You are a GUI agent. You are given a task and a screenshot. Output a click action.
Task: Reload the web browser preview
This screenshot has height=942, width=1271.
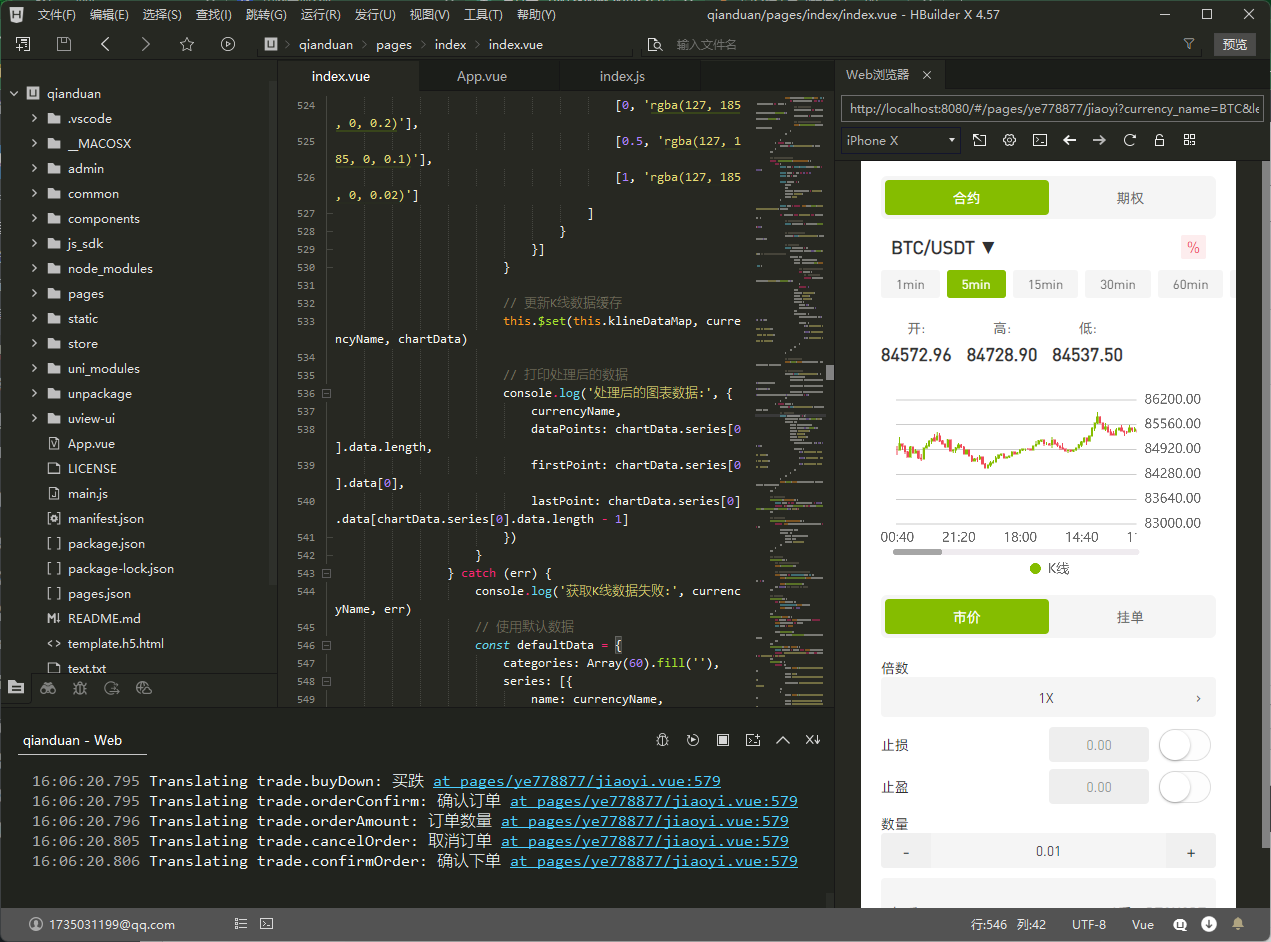[x=1130, y=140]
